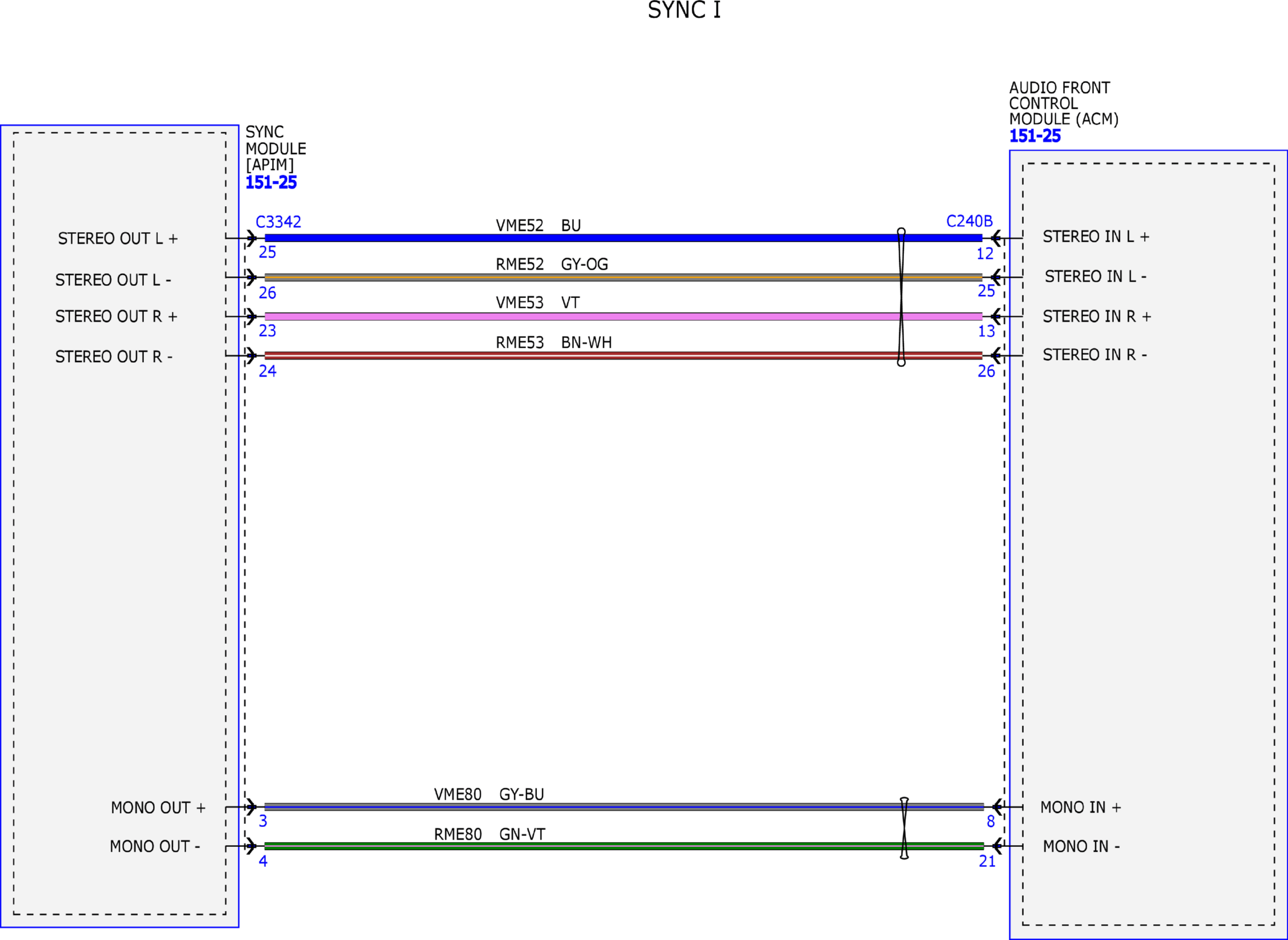Click the twisted-pair symbol on stereo wires
The image size is (1288, 940).
point(901,297)
